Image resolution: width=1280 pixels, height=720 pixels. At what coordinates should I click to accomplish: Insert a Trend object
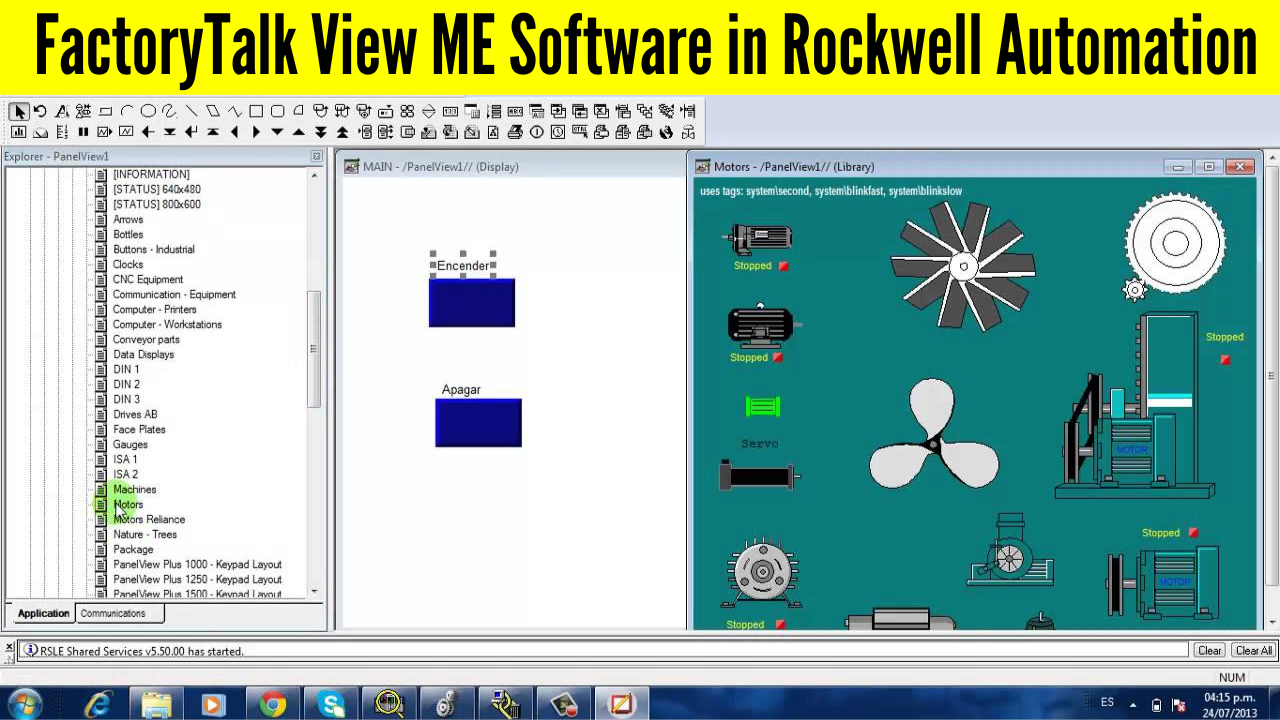pos(126,132)
